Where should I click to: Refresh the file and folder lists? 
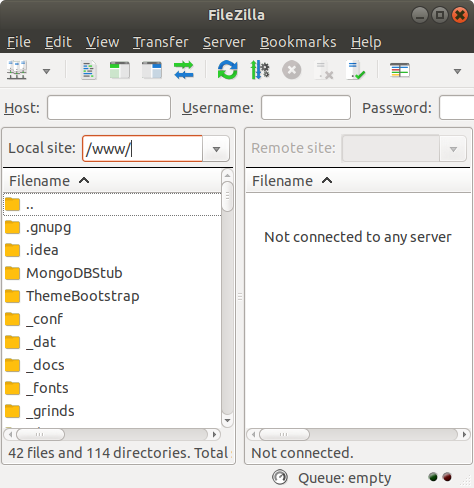tap(228, 70)
